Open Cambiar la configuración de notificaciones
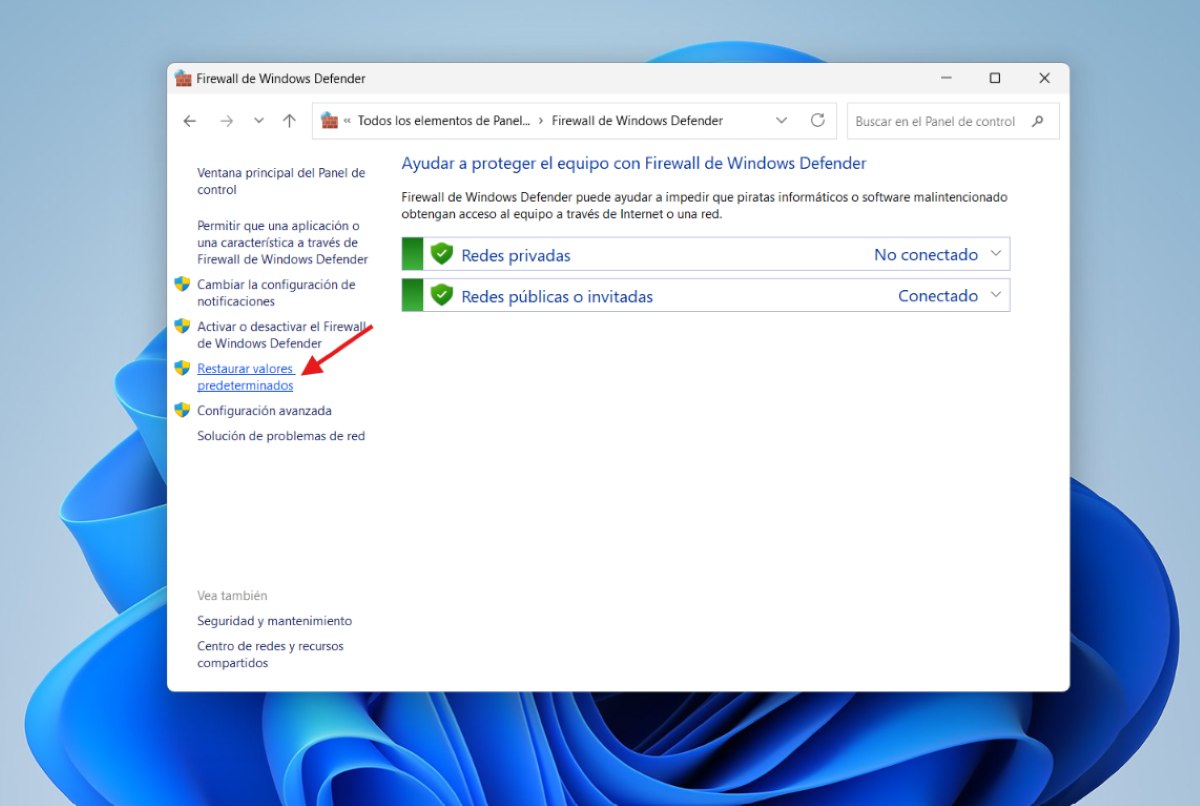1200x806 pixels. 276,293
